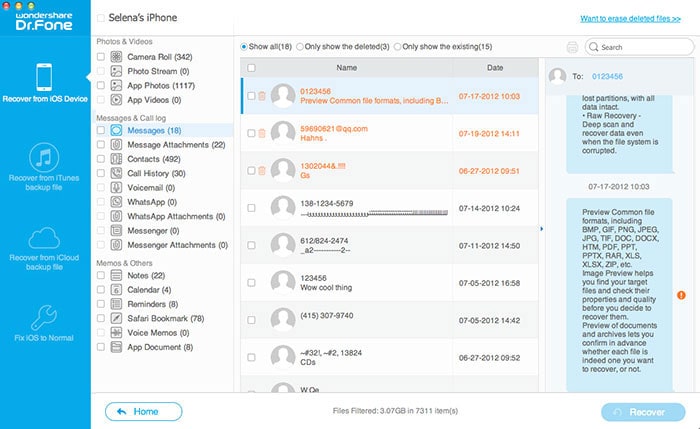This screenshot has height=429, width=700.
Task: Open Message Attachments (22) category
Action: point(176,145)
